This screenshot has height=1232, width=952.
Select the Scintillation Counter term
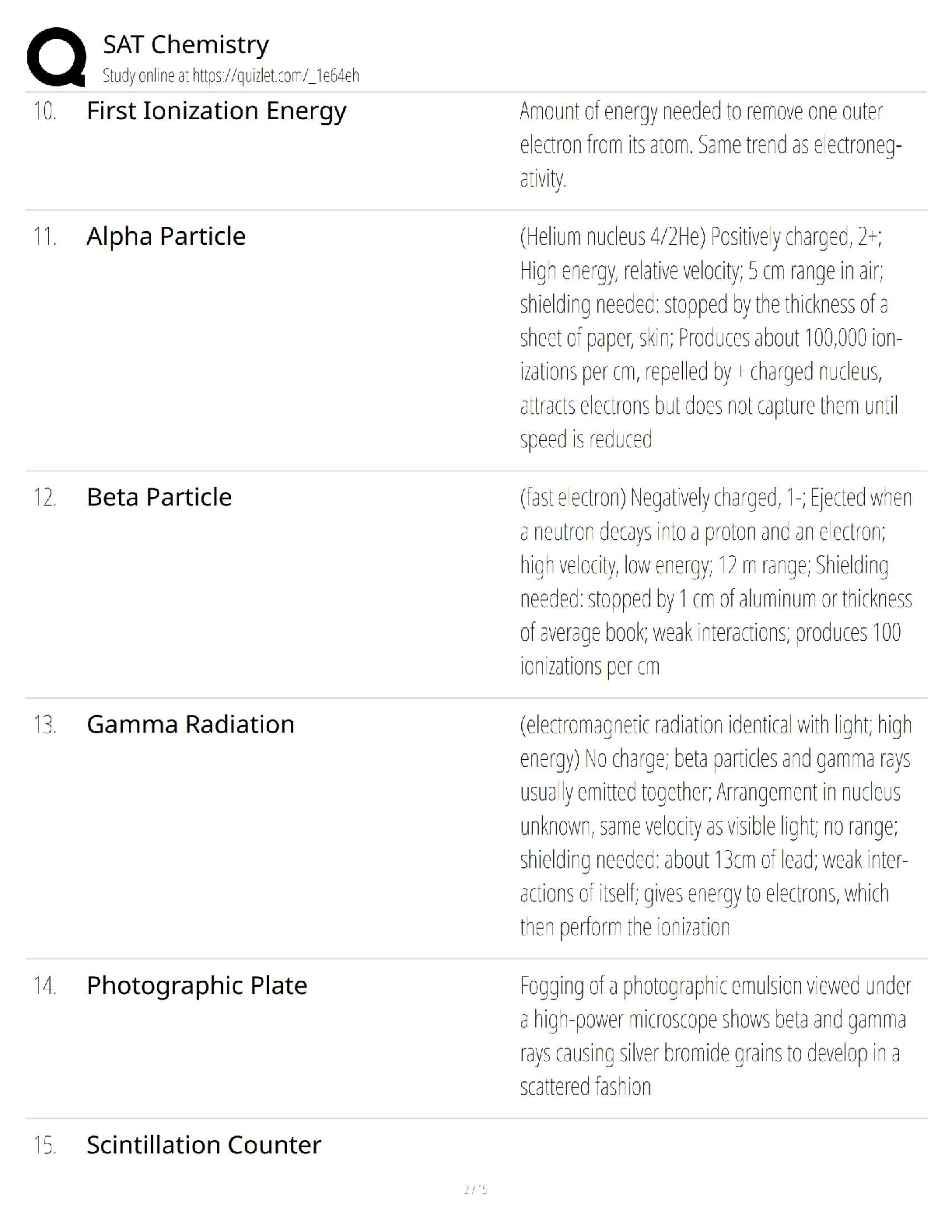click(204, 1145)
